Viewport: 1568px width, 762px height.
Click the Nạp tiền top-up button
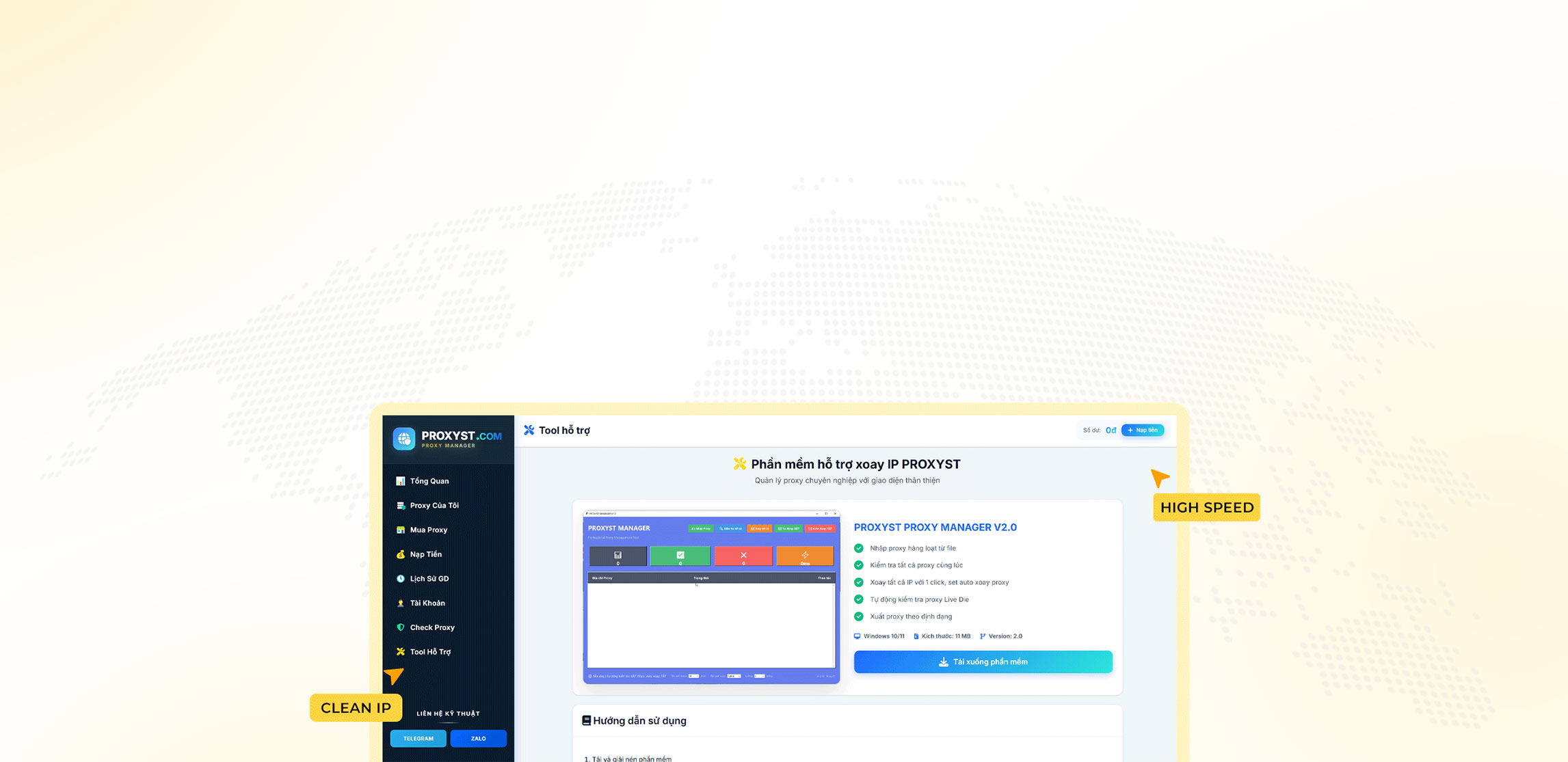1143,431
